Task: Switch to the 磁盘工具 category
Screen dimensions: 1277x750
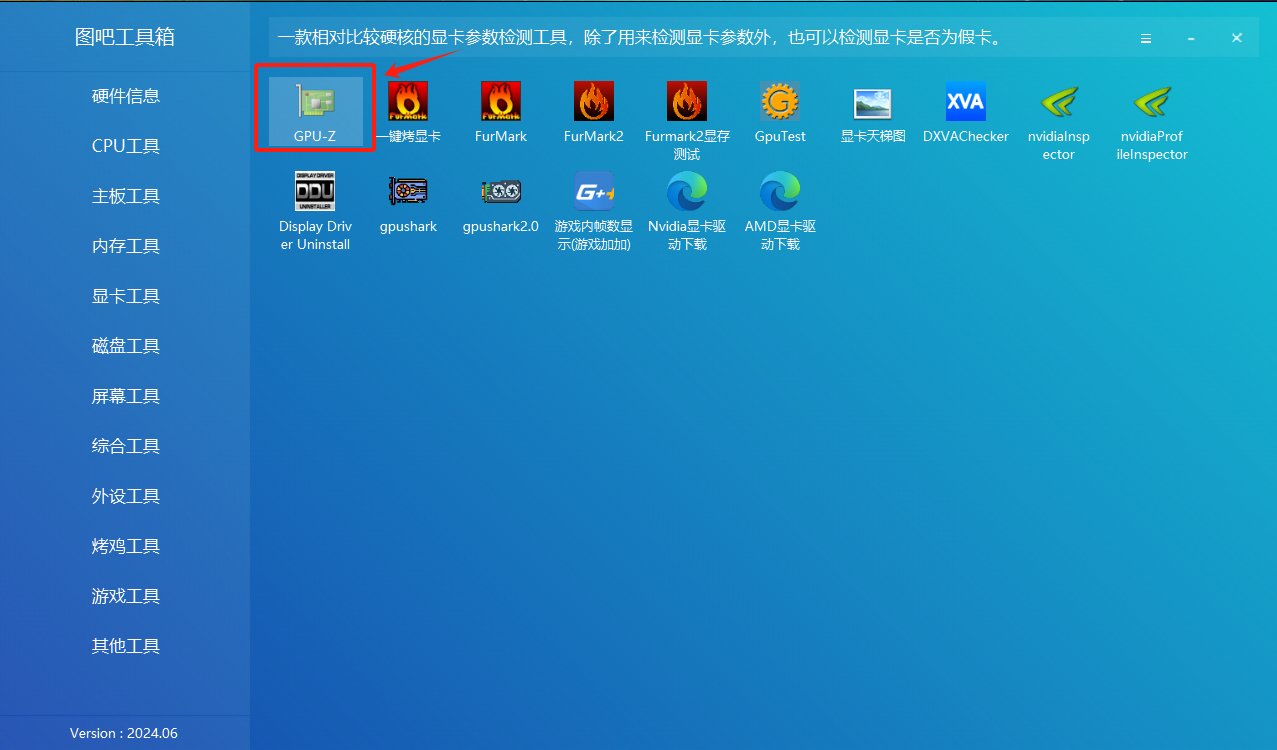Action: tap(125, 346)
